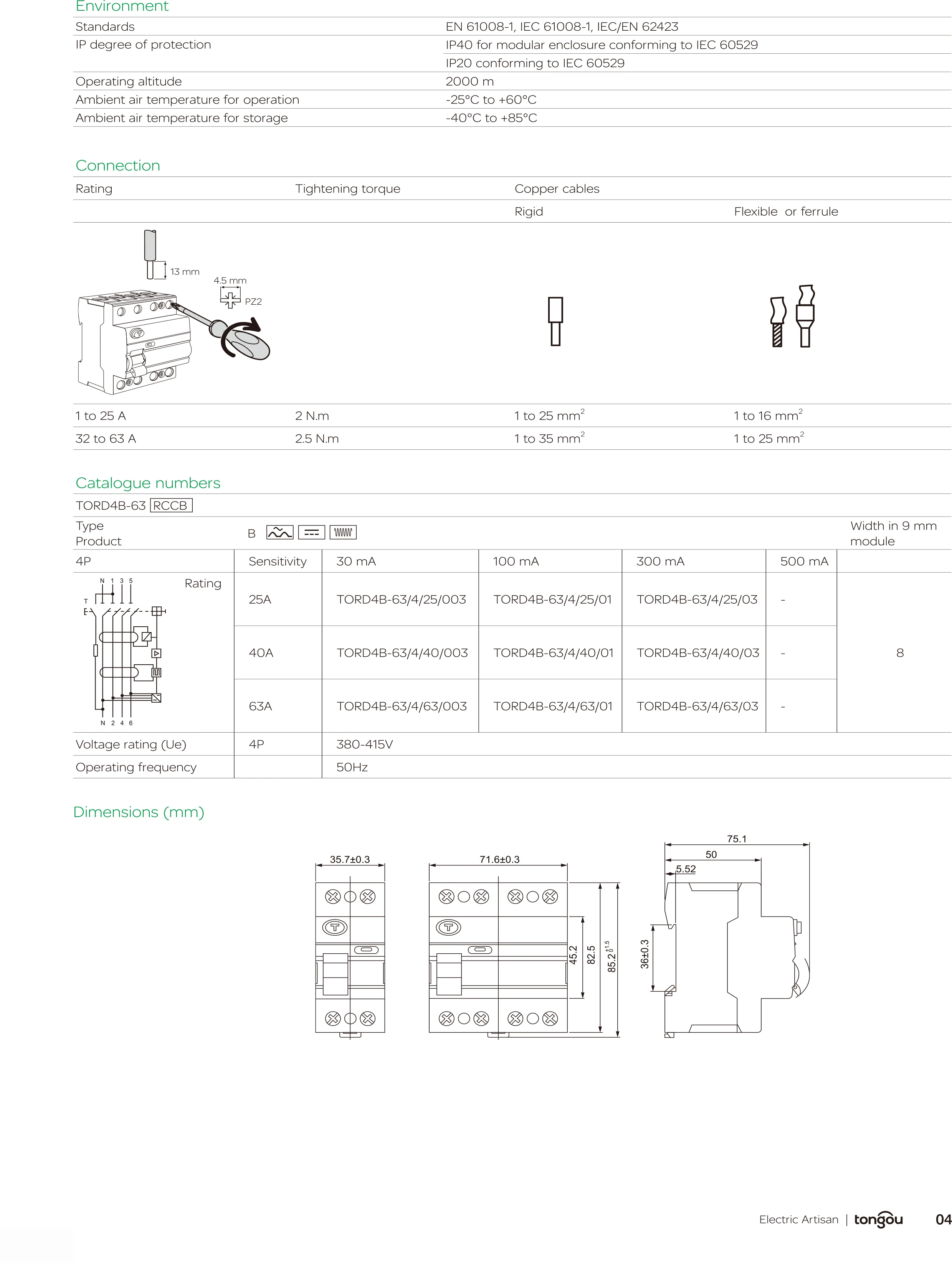Click the 300 mA sensitivity column header
The width and height of the screenshot is (952, 1263).
tap(660, 561)
